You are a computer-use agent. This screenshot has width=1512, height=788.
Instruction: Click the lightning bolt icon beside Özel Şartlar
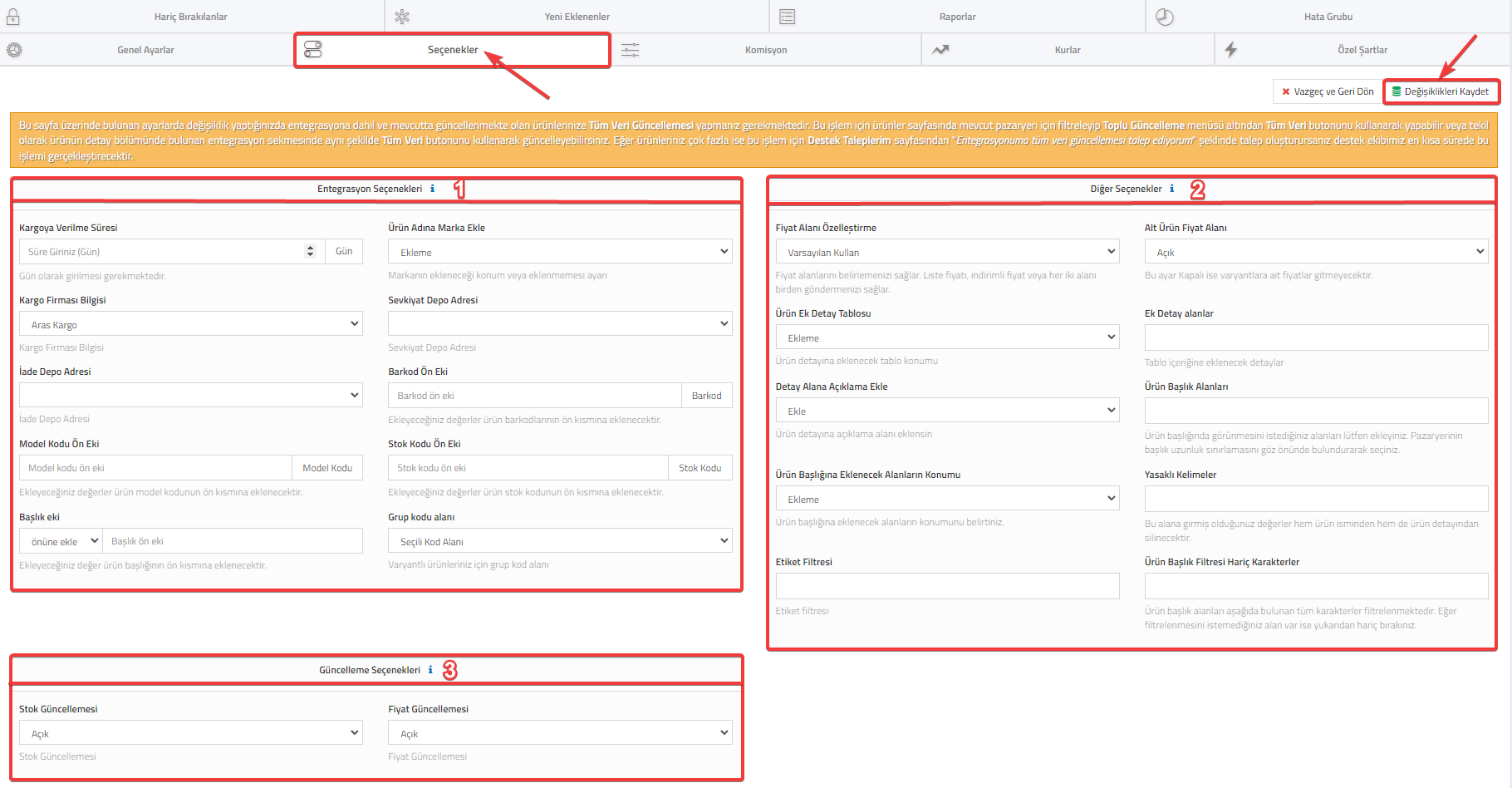tap(1231, 50)
